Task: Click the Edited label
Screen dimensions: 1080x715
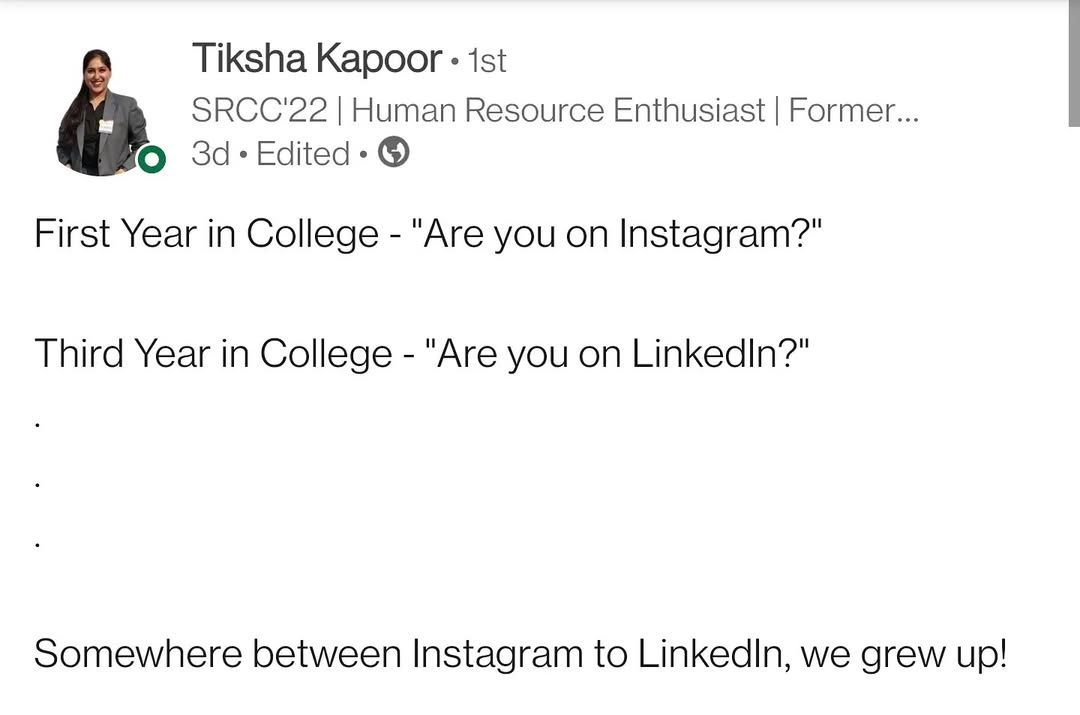Action: [303, 154]
